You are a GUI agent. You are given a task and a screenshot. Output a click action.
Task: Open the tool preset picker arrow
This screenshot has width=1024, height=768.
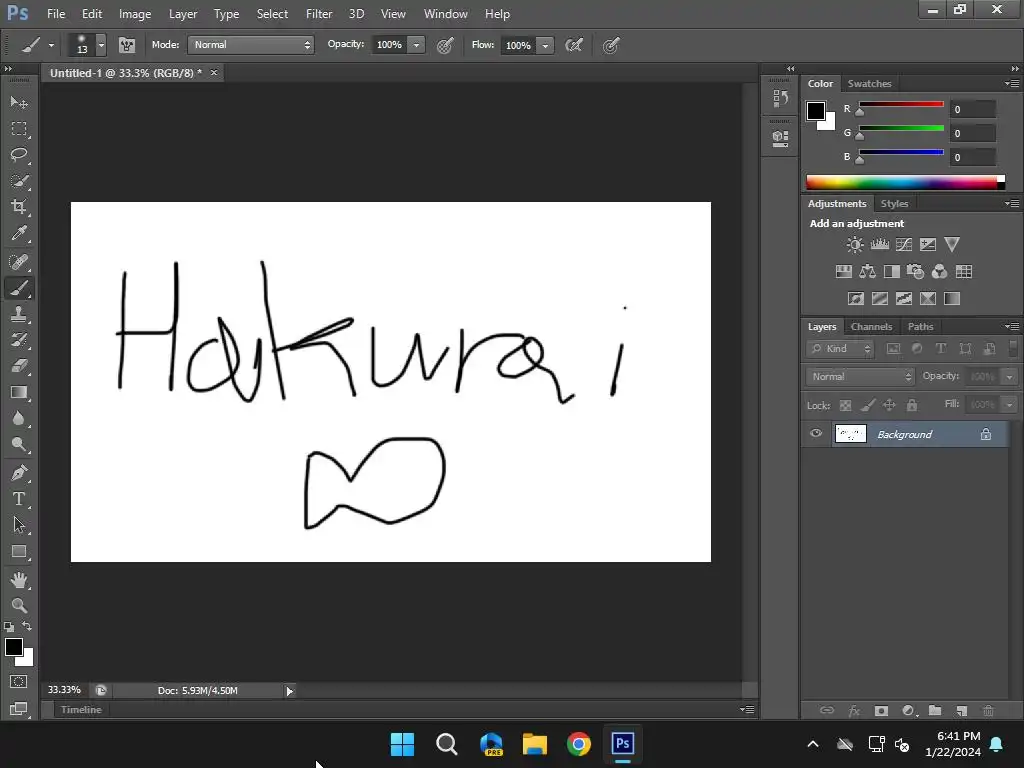click(51, 45)
